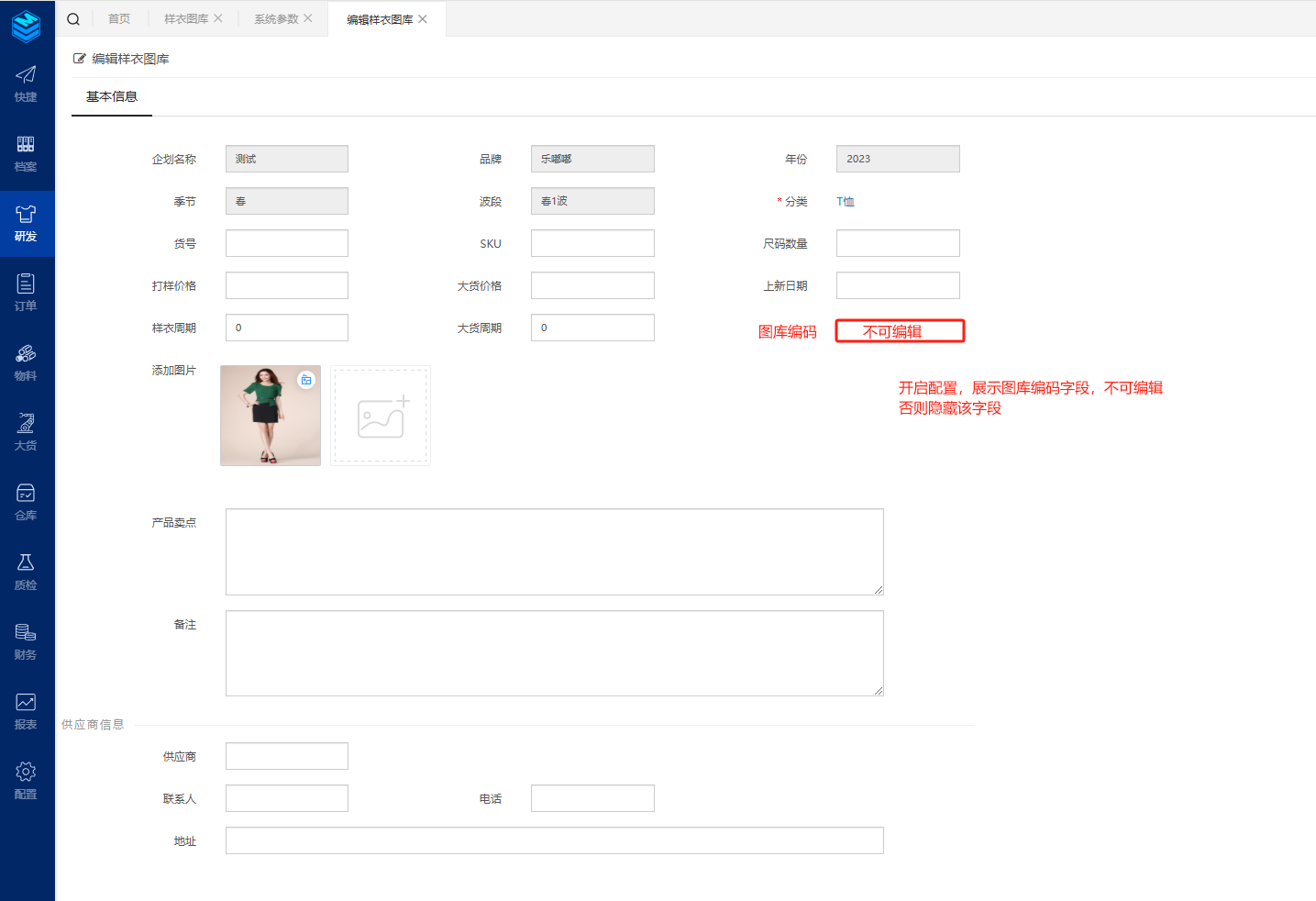1316x901 pixels.
Task: Open the 仓库 warehouse sidebar icon
Action: [26, 501]
